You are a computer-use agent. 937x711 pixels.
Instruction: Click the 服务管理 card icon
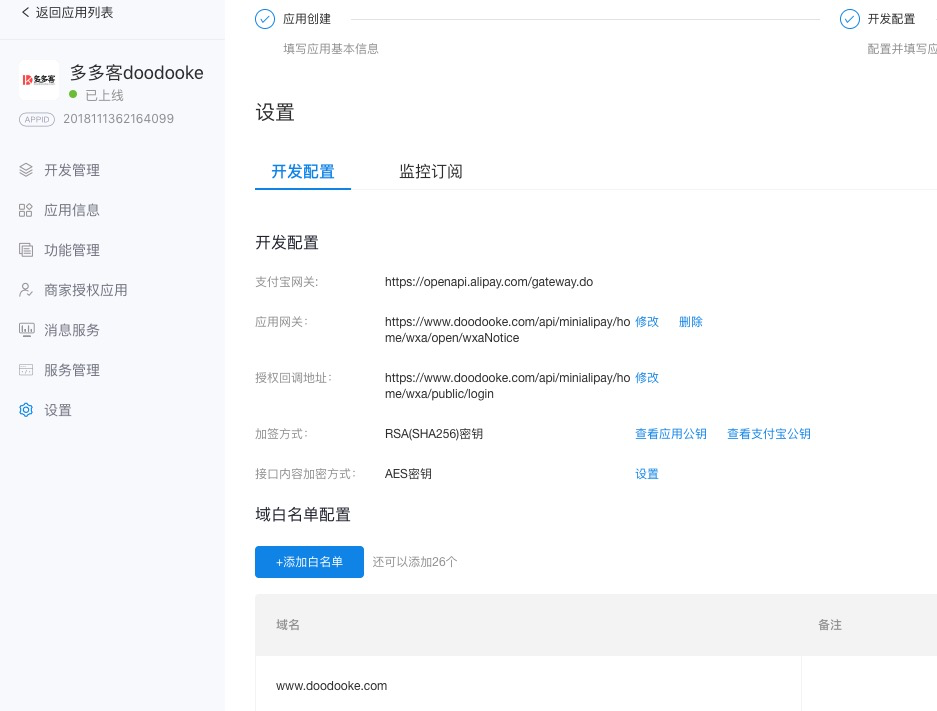click(x=26, y=370)
